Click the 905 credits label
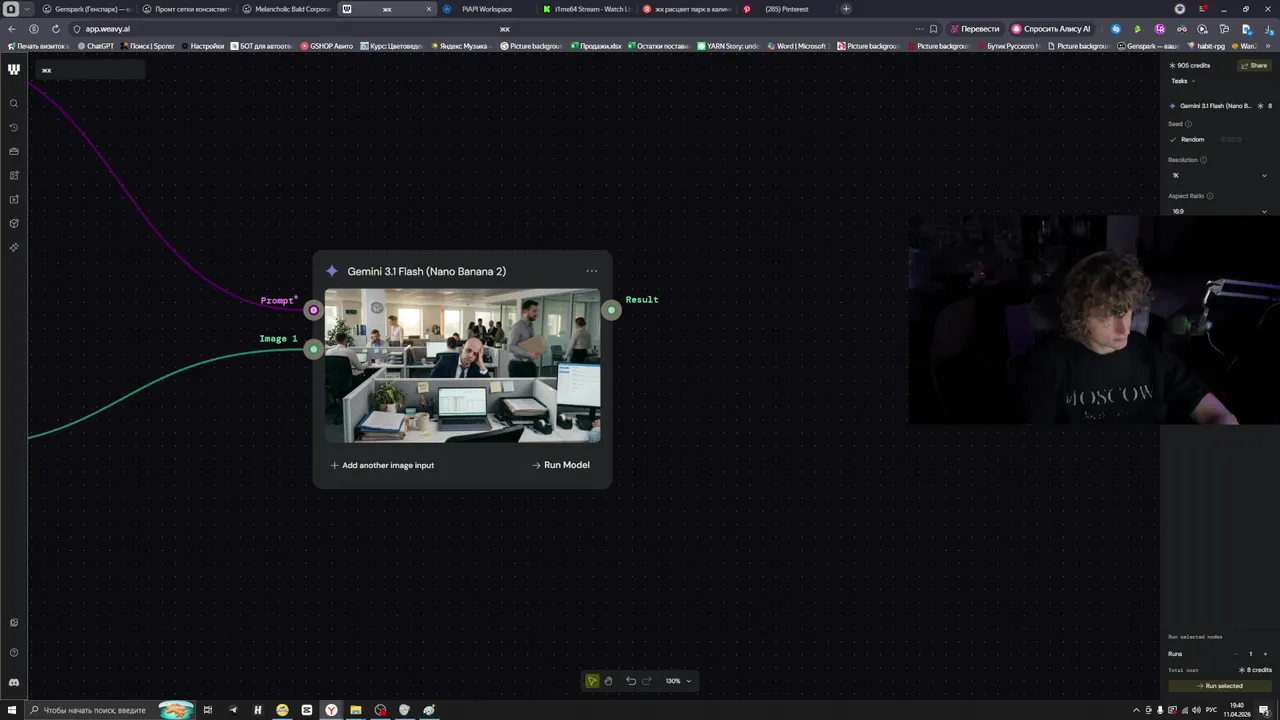This screenshot has height=720, width=1280. click(1190, 65)
